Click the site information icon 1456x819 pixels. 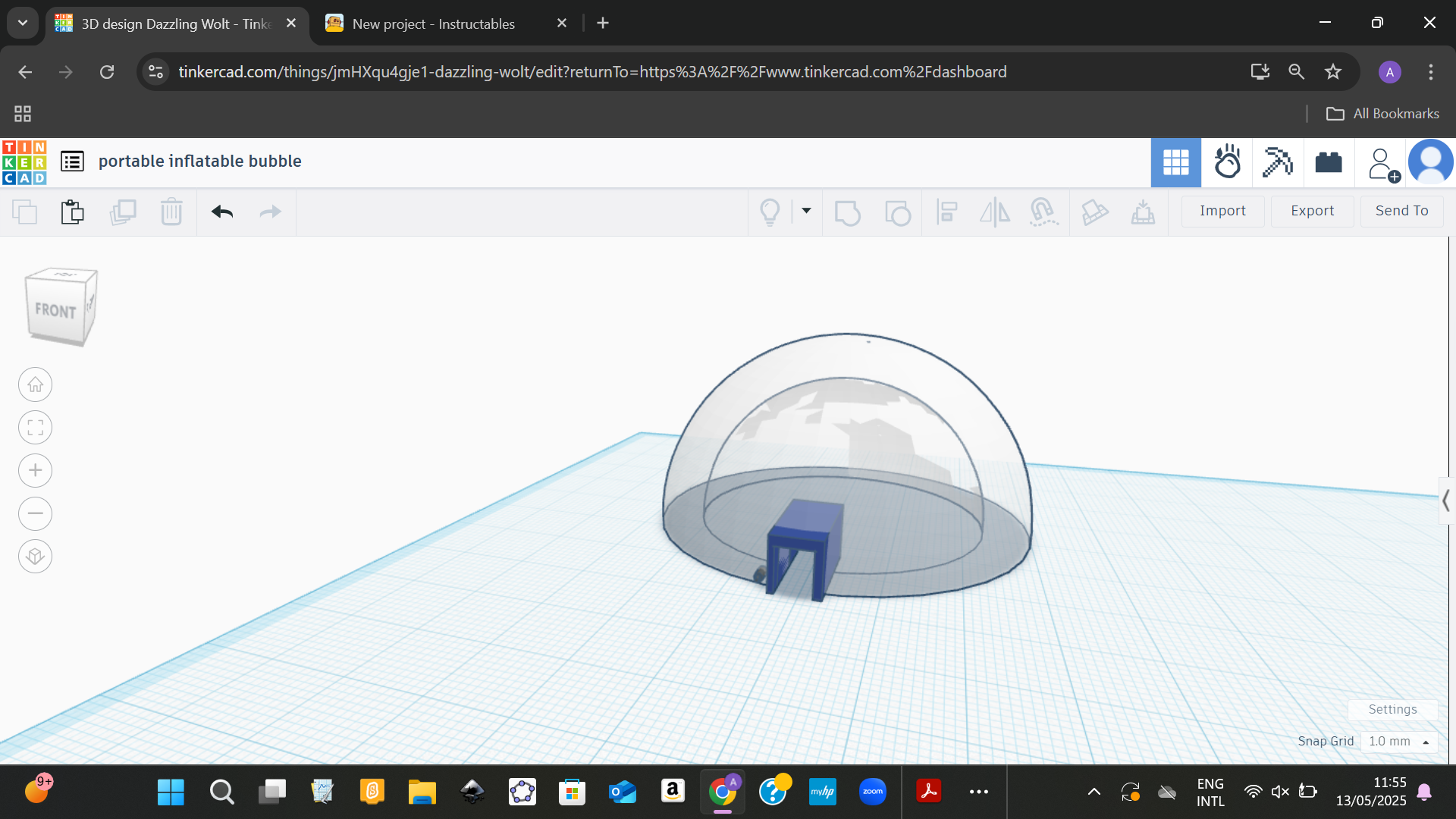155,72
